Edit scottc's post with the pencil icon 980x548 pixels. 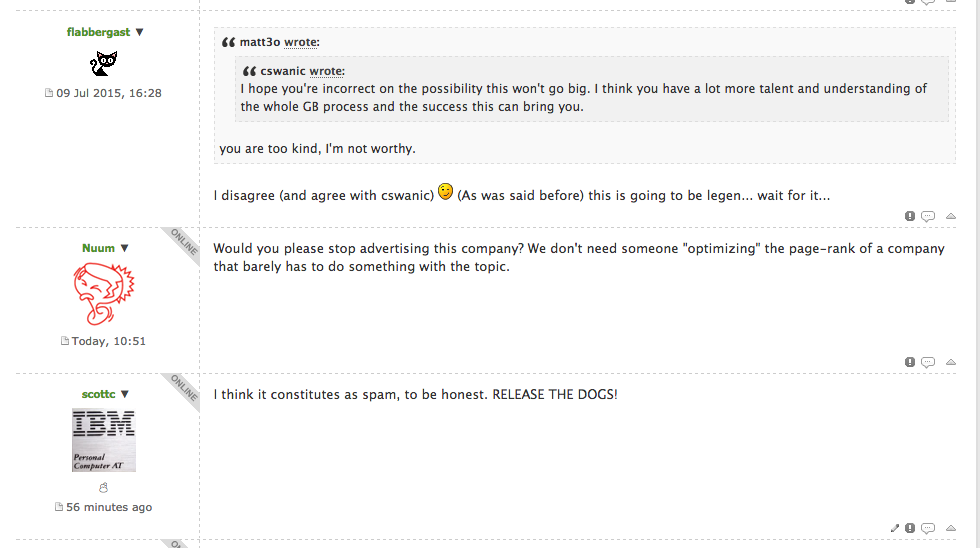tap(895, 528)
